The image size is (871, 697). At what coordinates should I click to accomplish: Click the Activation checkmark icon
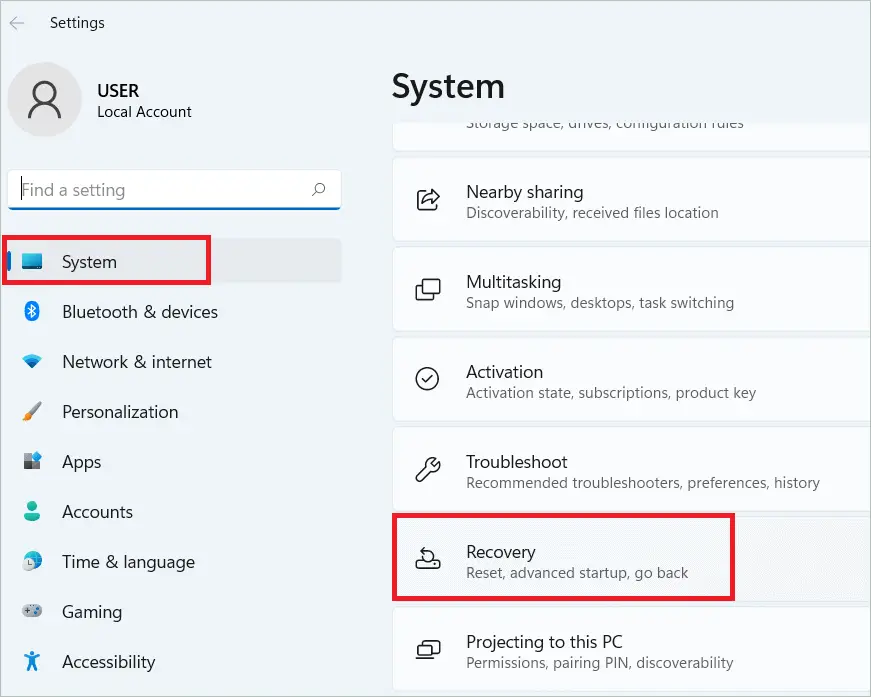click(428, 380)
